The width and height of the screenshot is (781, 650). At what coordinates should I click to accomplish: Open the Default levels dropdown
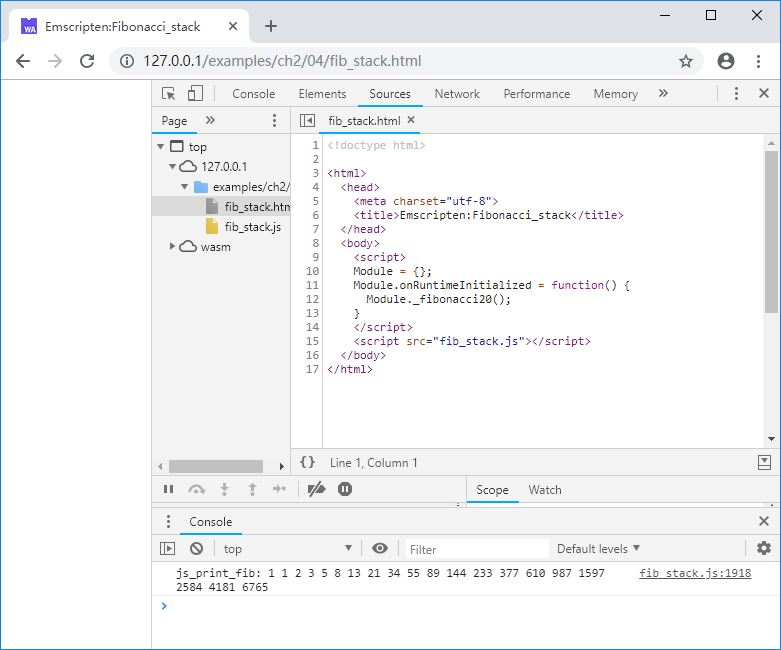click(x=598, y=549)
